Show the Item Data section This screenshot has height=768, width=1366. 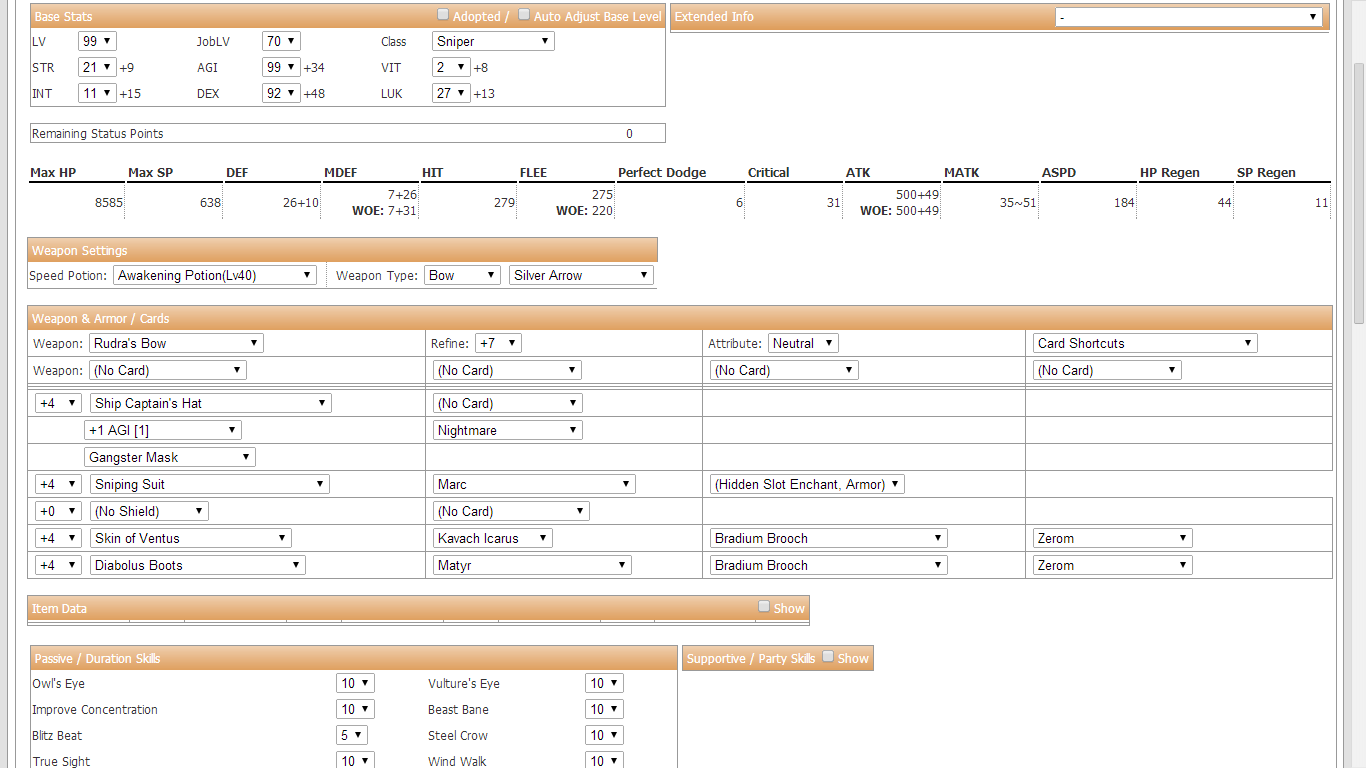(x=763, y=606)
